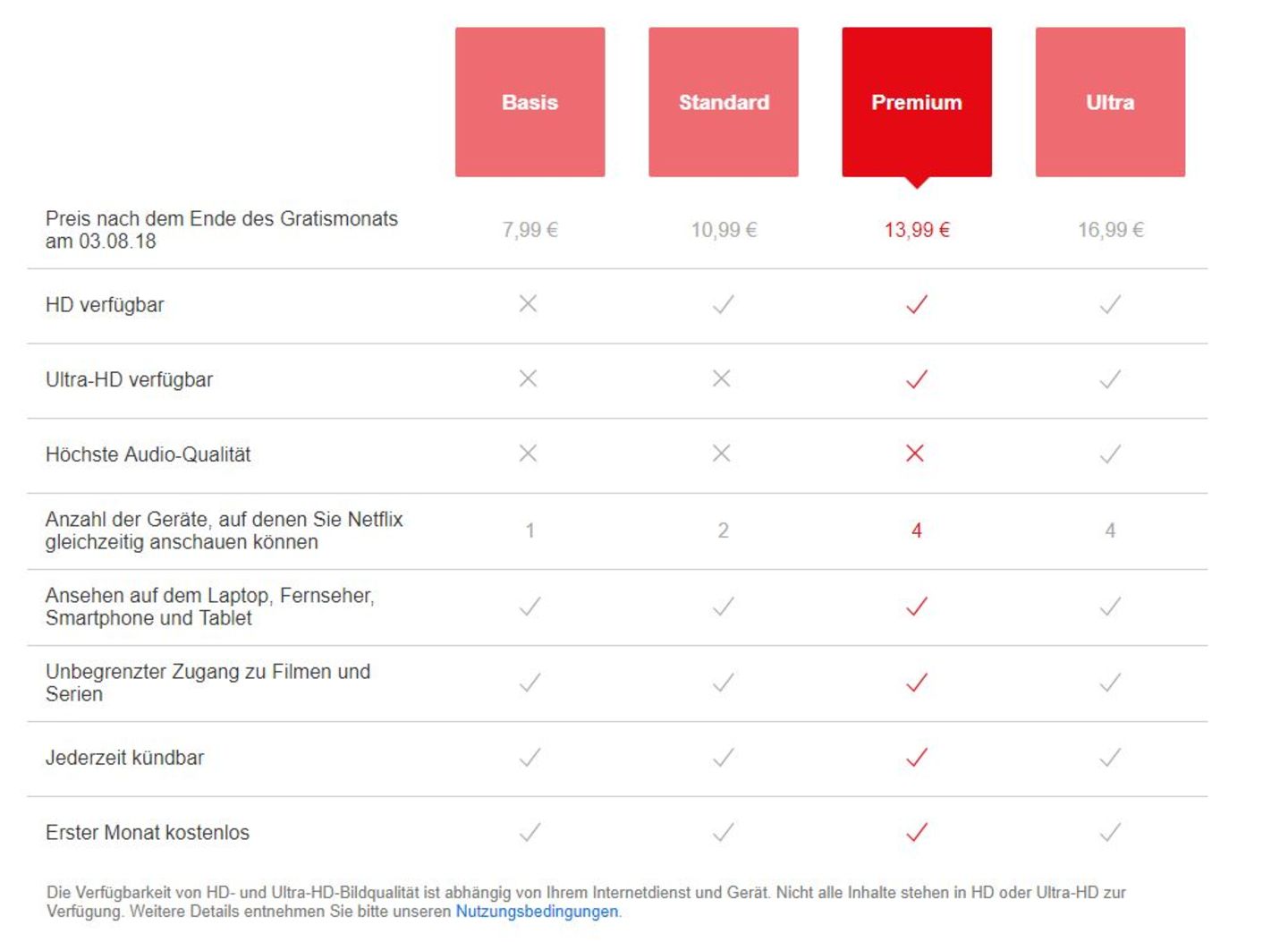The image size is (1288, 942).
Task: Select the red checkmark under Premium for HD verfügbar
Action: 916,304
